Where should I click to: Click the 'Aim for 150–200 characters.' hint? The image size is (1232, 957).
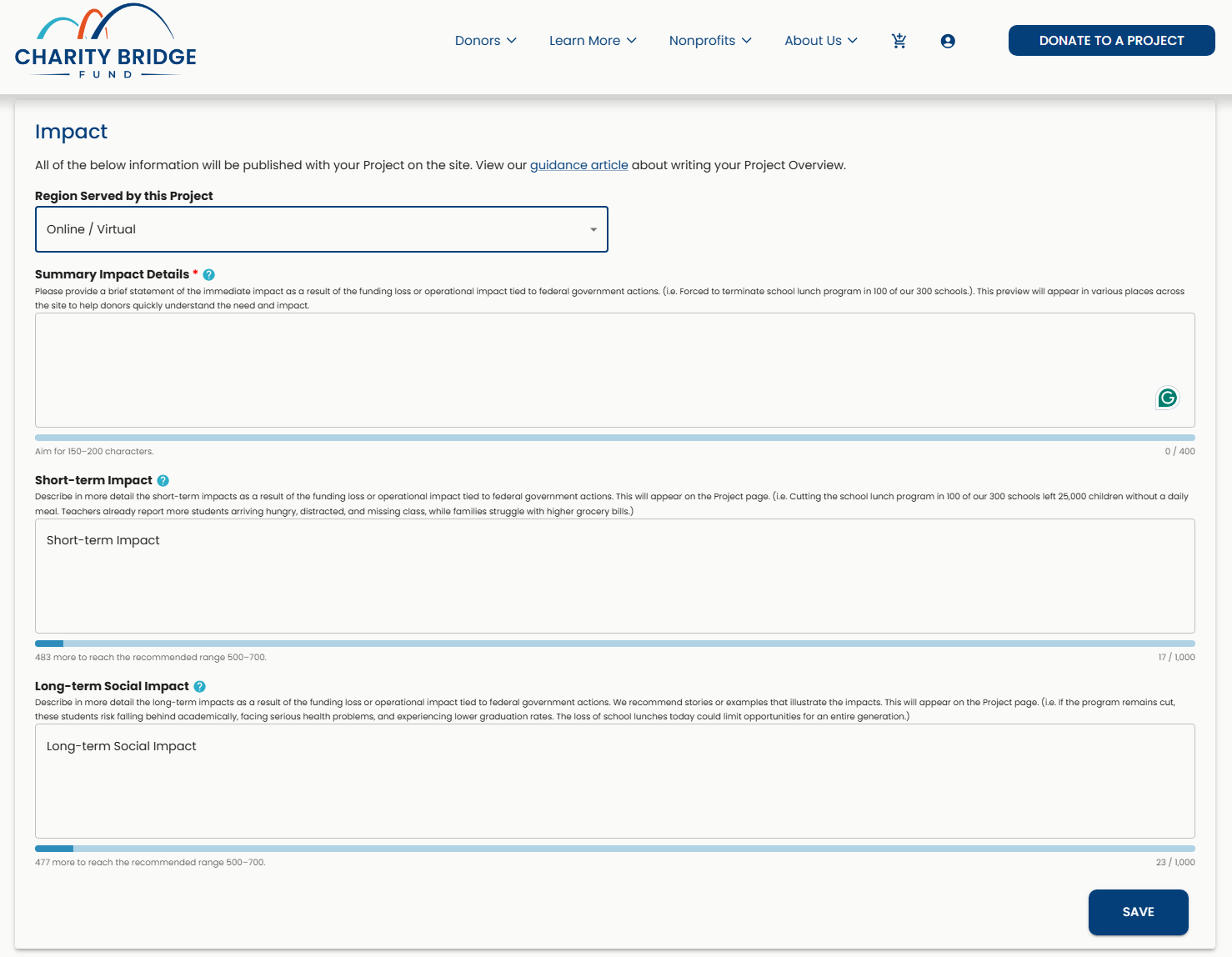[x=94, y=452]
